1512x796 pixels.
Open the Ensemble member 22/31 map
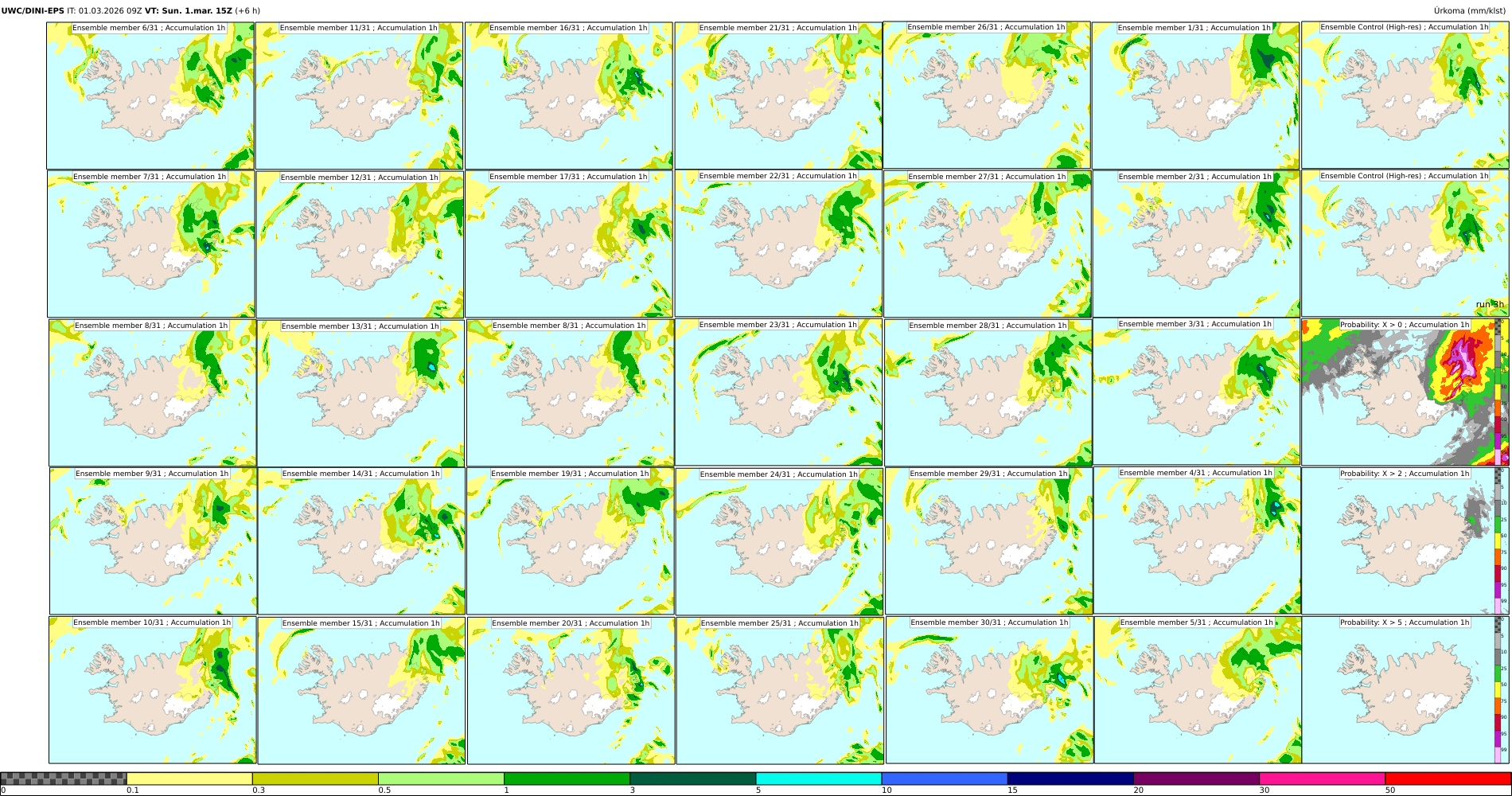pyautogui.click(x=778, y=244)
